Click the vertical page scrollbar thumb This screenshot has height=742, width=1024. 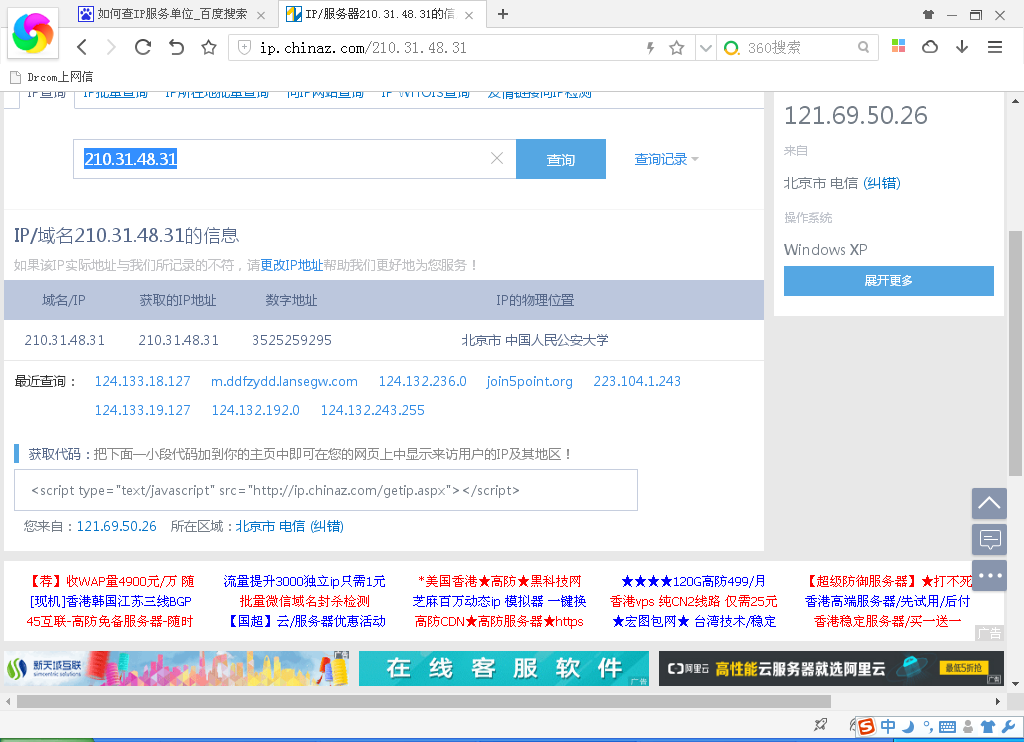[x=1015, y=353]
